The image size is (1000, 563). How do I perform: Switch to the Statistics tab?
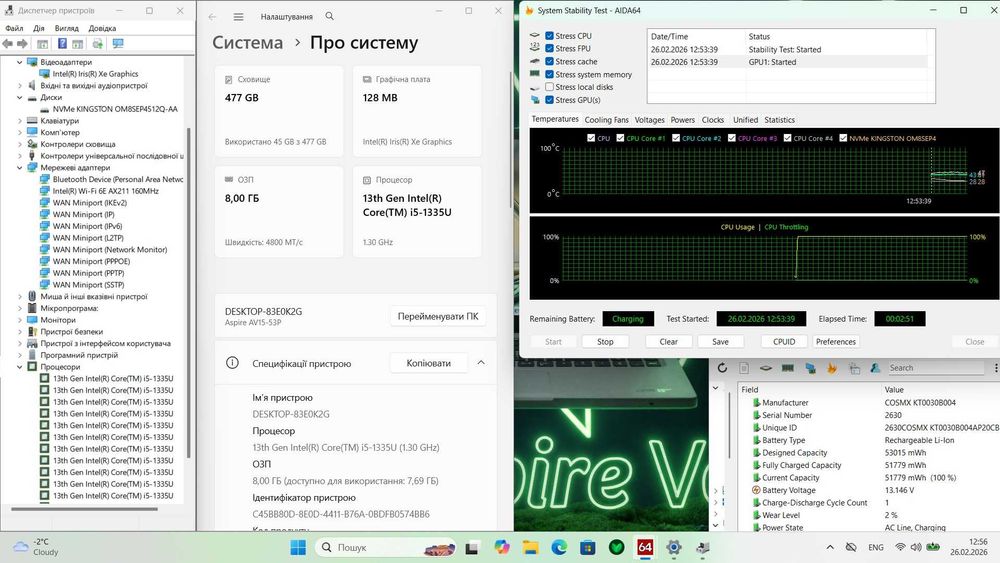779,120
